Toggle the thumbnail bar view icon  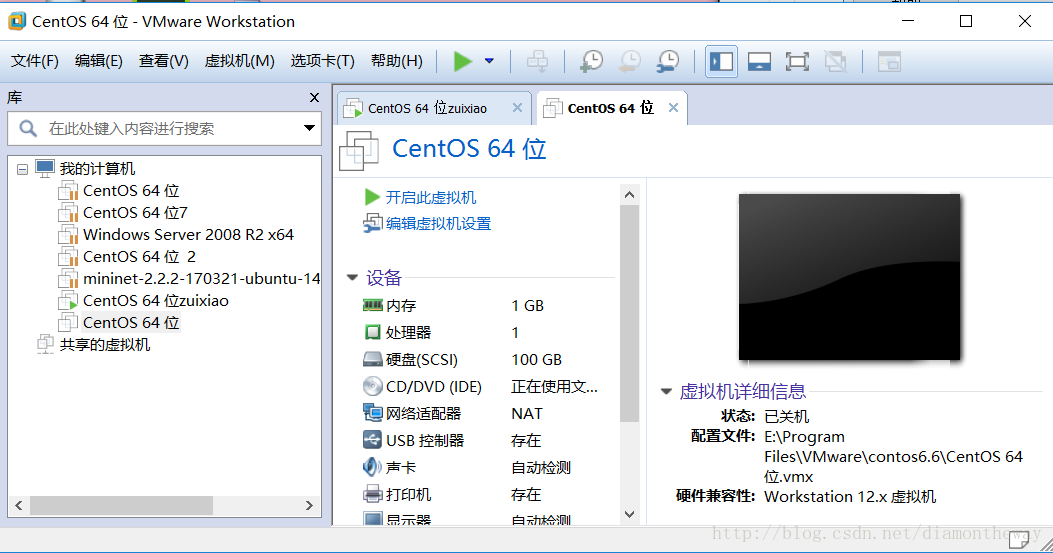click(759, 62)
